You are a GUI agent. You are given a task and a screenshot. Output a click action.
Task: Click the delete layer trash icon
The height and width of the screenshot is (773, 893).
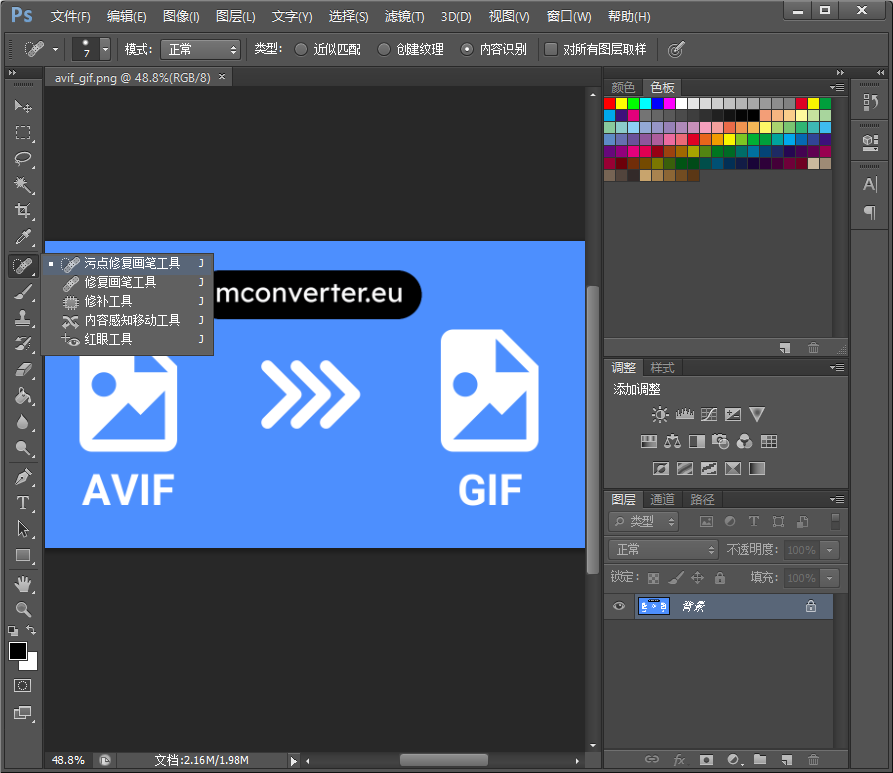pos(813,760)
